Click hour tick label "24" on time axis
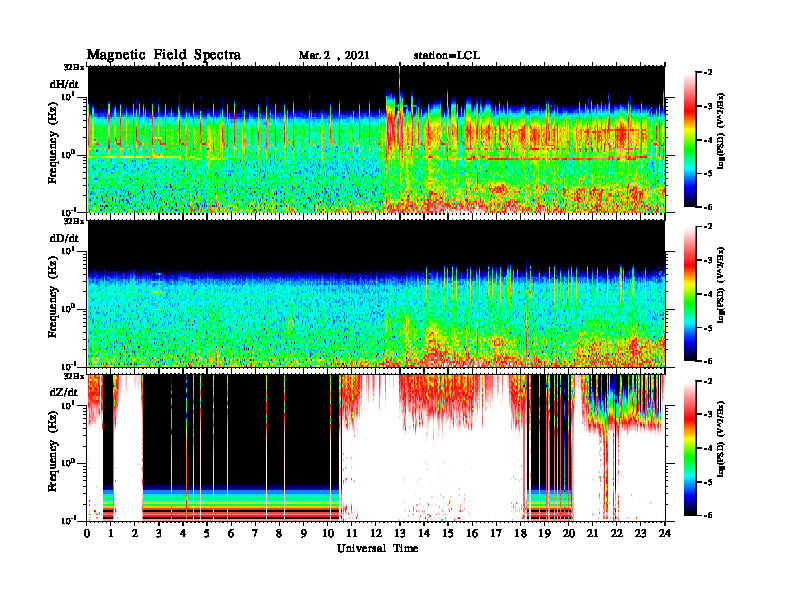The image size is (792, 612). (665, 533)
